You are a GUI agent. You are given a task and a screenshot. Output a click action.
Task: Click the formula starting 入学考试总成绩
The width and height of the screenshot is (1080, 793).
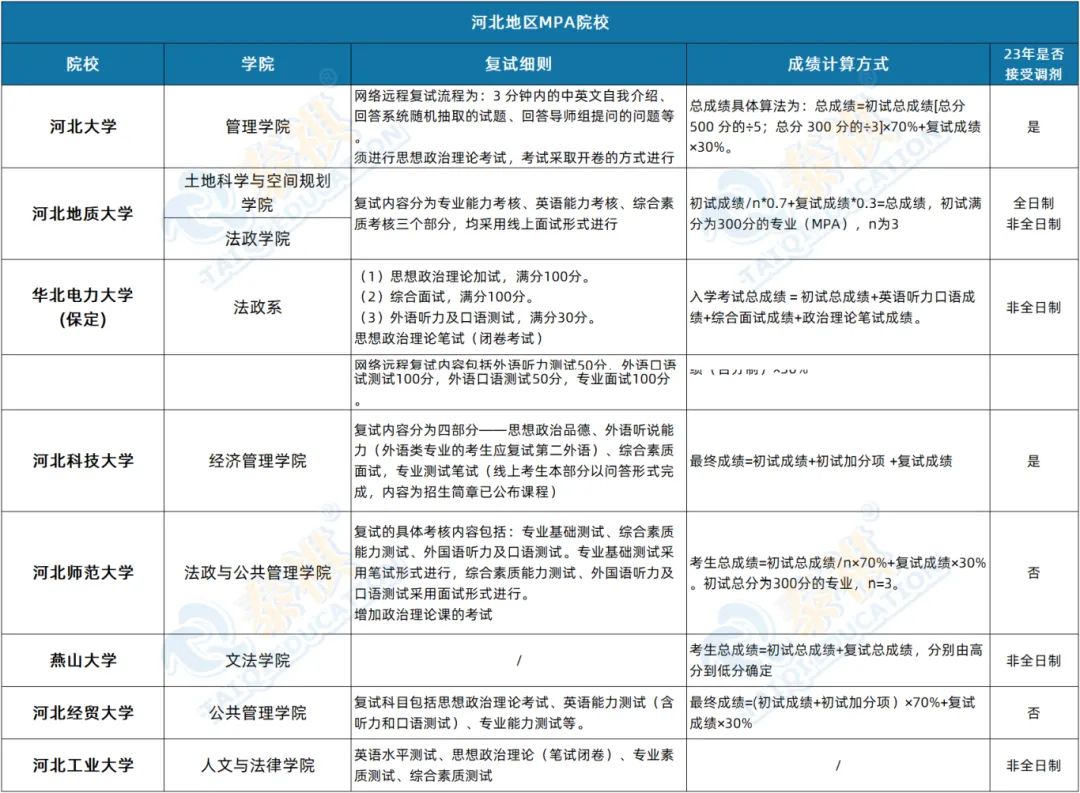(x=833, y=307)
